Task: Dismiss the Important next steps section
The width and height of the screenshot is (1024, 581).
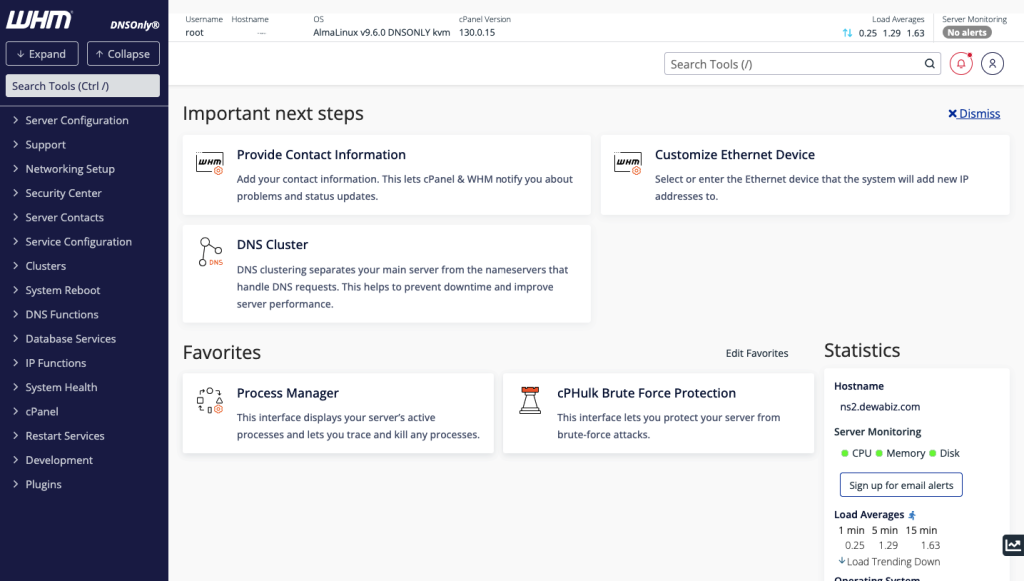Action: click(x=974, y=114)
